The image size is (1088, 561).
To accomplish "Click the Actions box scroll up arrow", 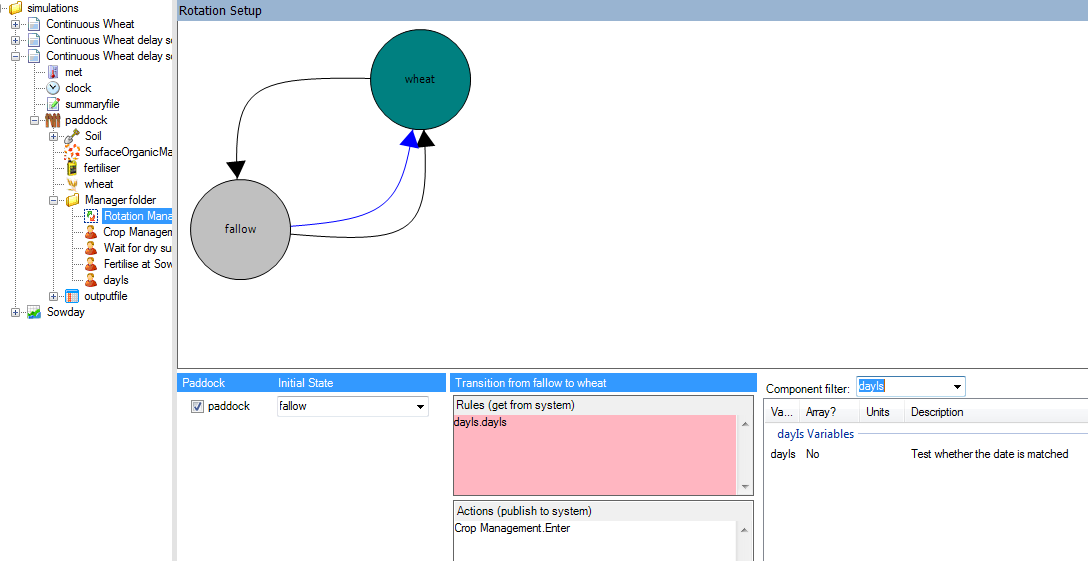I will 745,530.
